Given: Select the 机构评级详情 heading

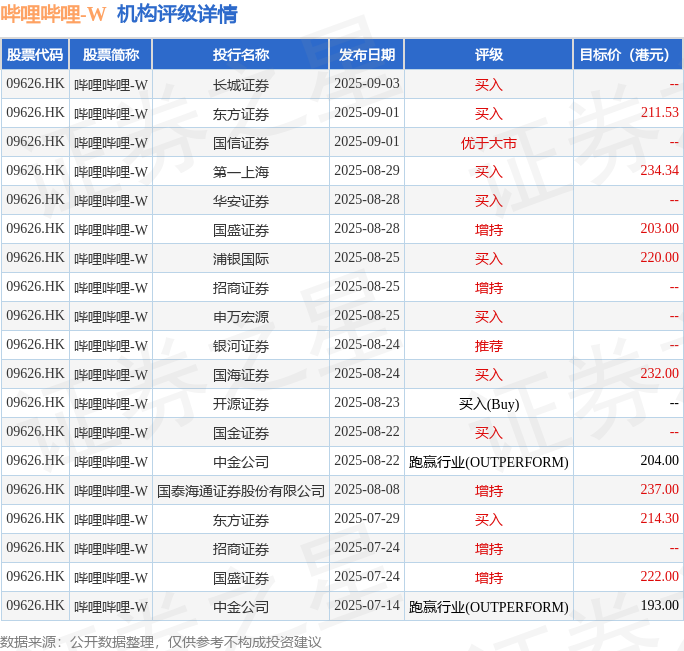Looking at the screenshot, I should [x=177, y=14].
